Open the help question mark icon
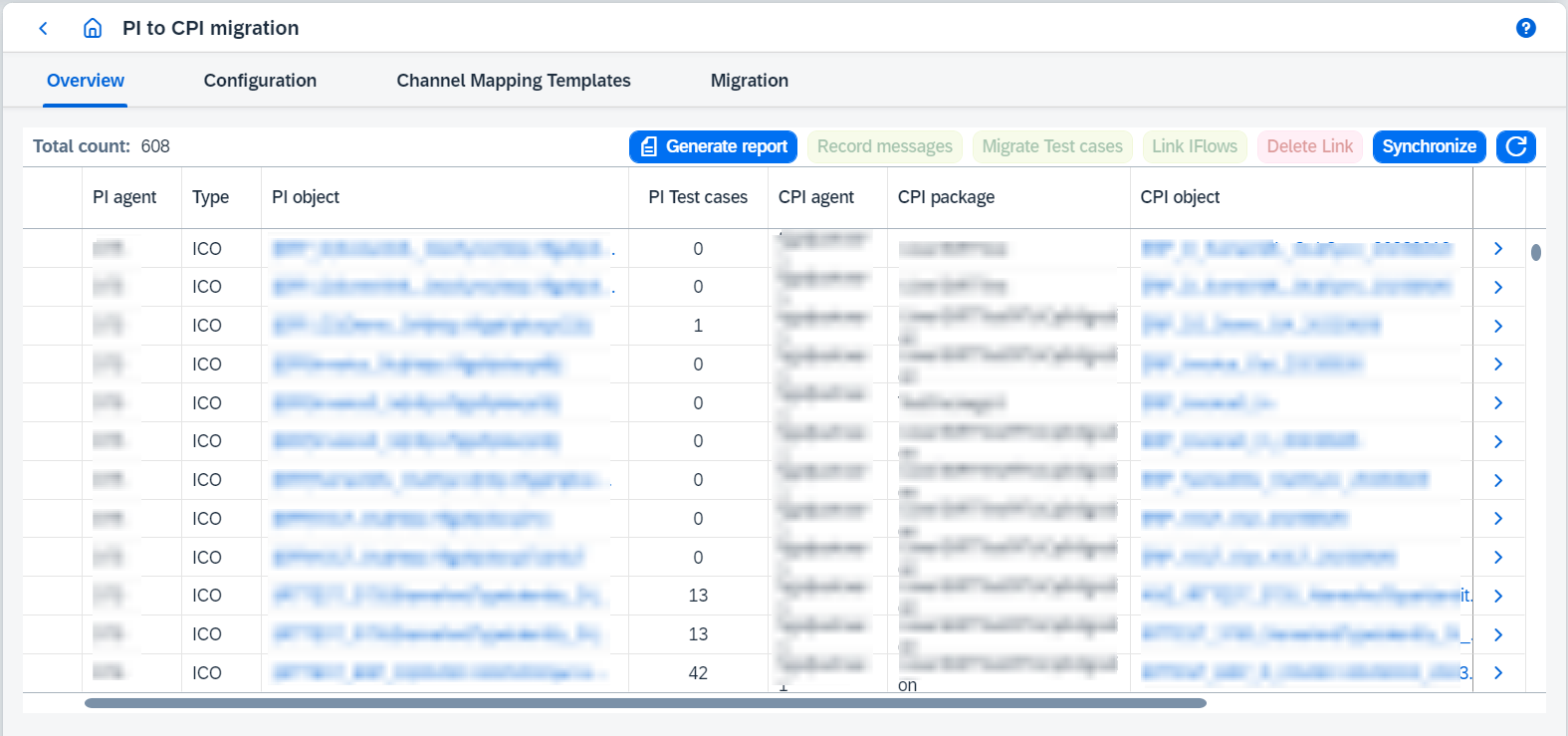The image size is (1568, 736). 1525,28
